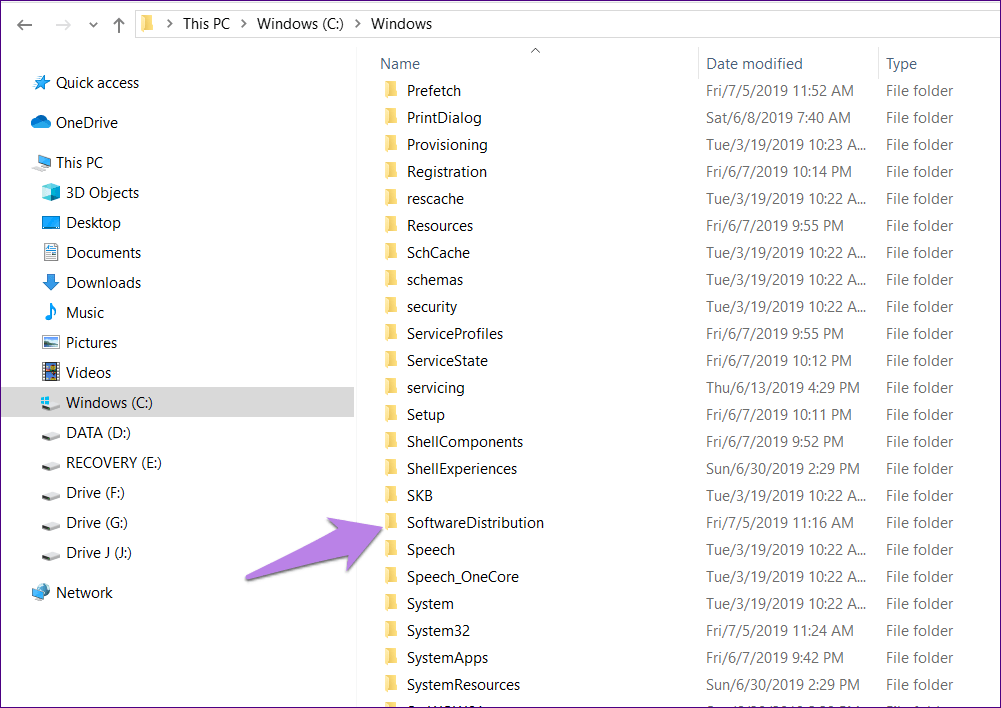Click the Up one level arrow

(119, 25)
